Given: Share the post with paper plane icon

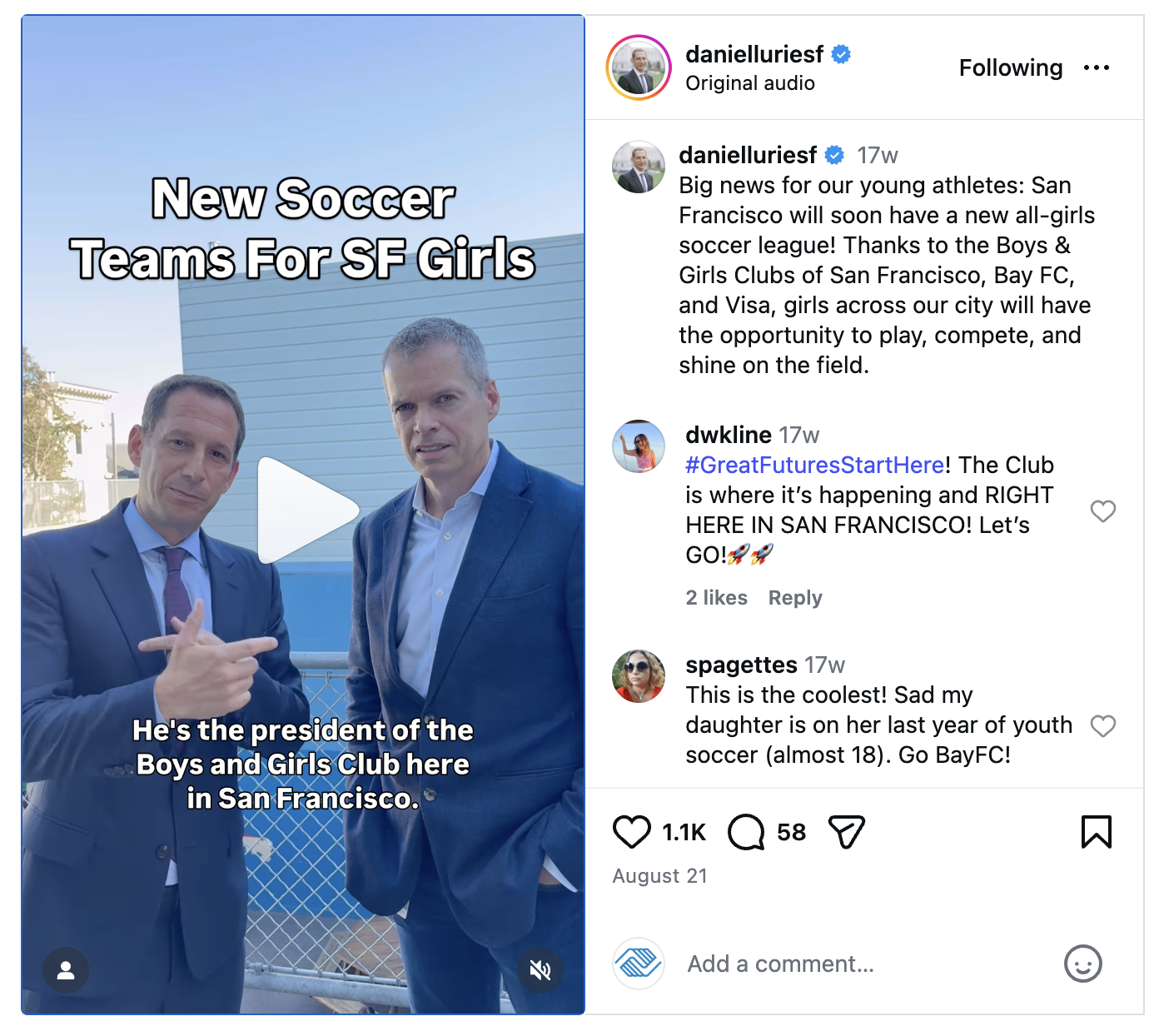Looking at the screenshot, I should (x=847, y=832).
